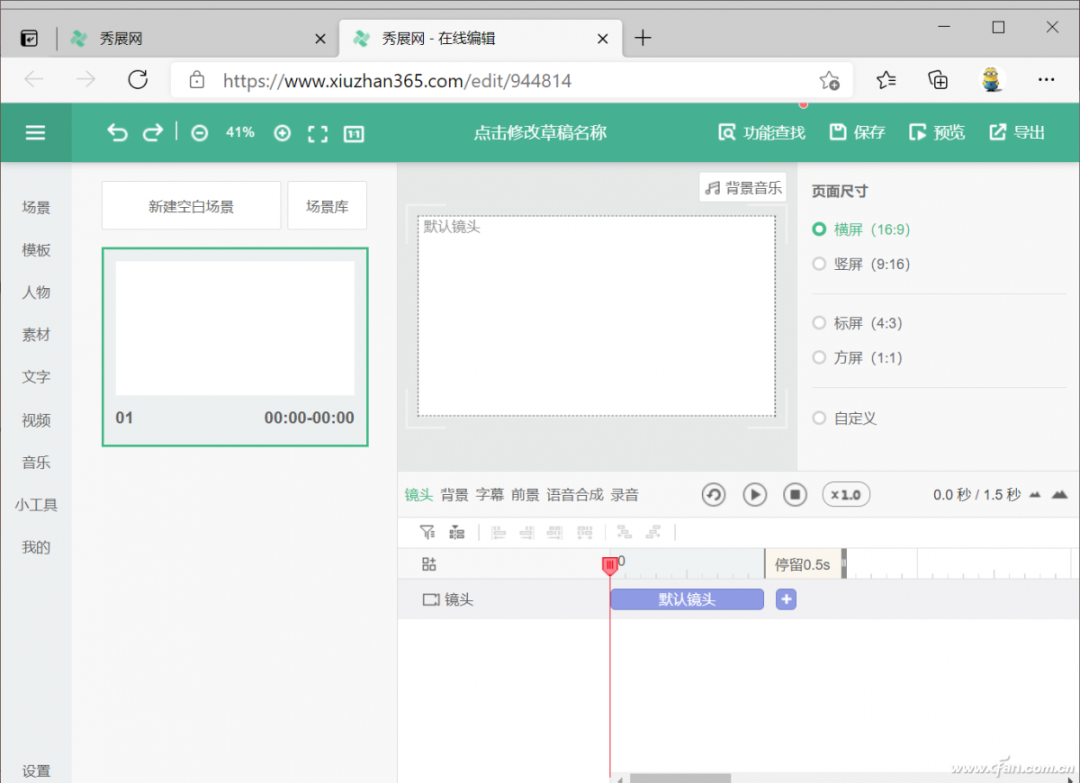The height and width of the screenshot is (783, 1080).
Task: Zoom in the canvas with plus icon
Action: click(x=282, y=133)
